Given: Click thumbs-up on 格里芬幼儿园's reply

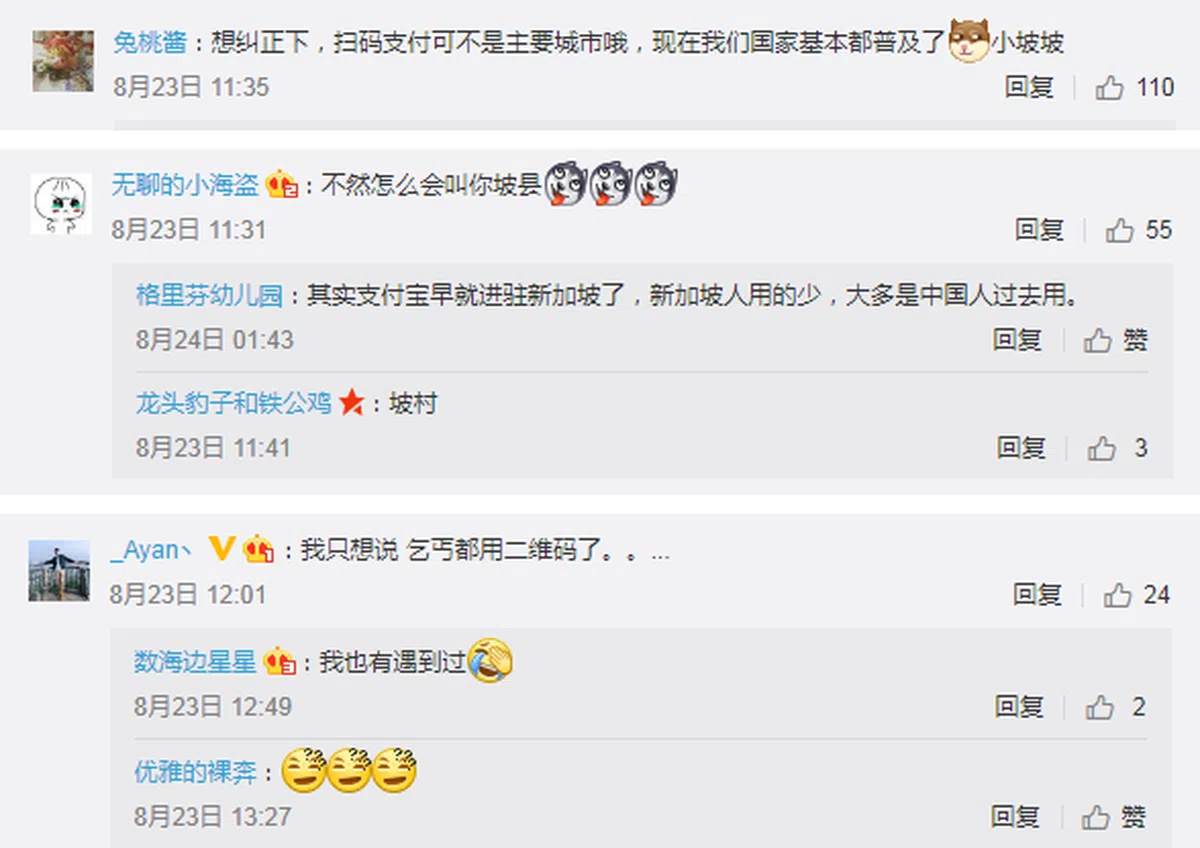Looking at the screenshot, I should coord(1098,340).
